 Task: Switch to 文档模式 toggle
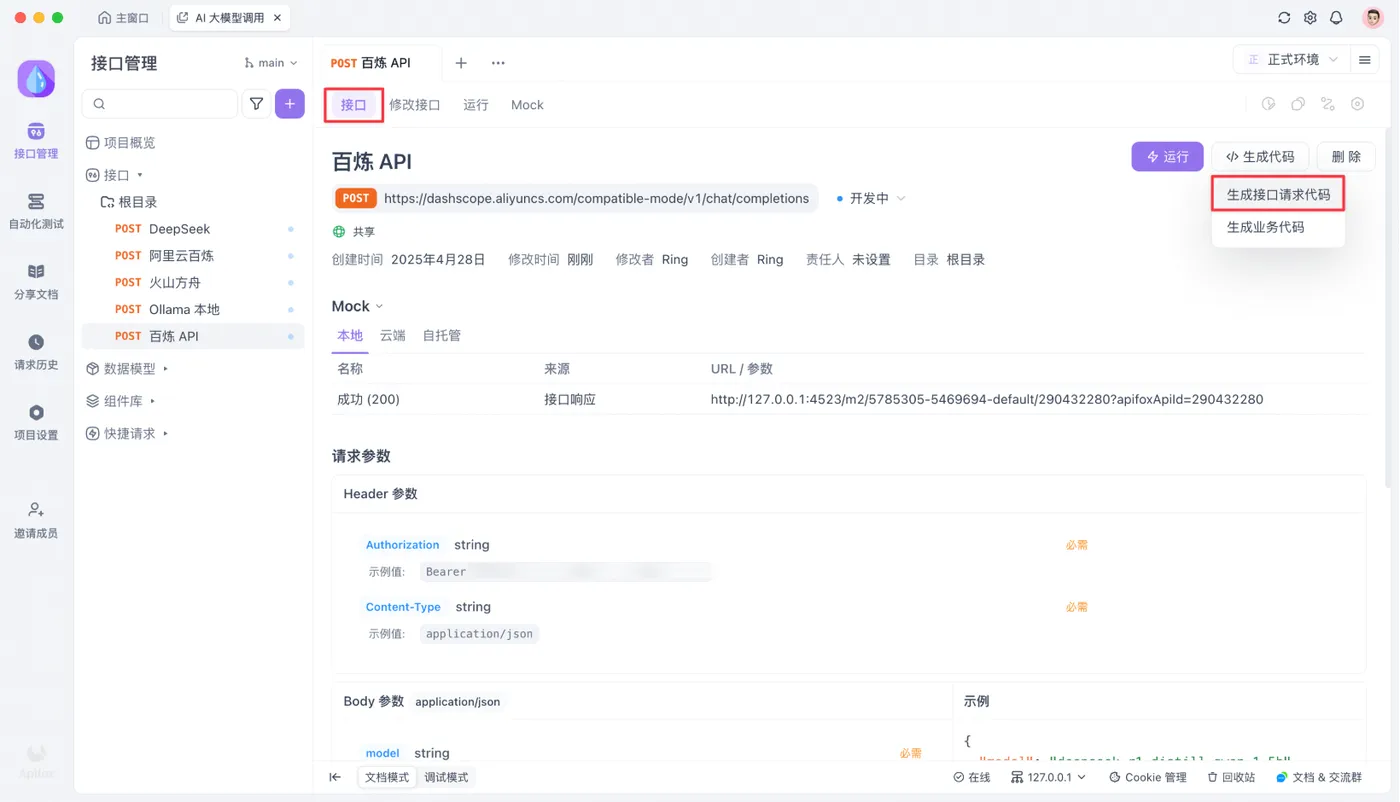coord(387,777)
